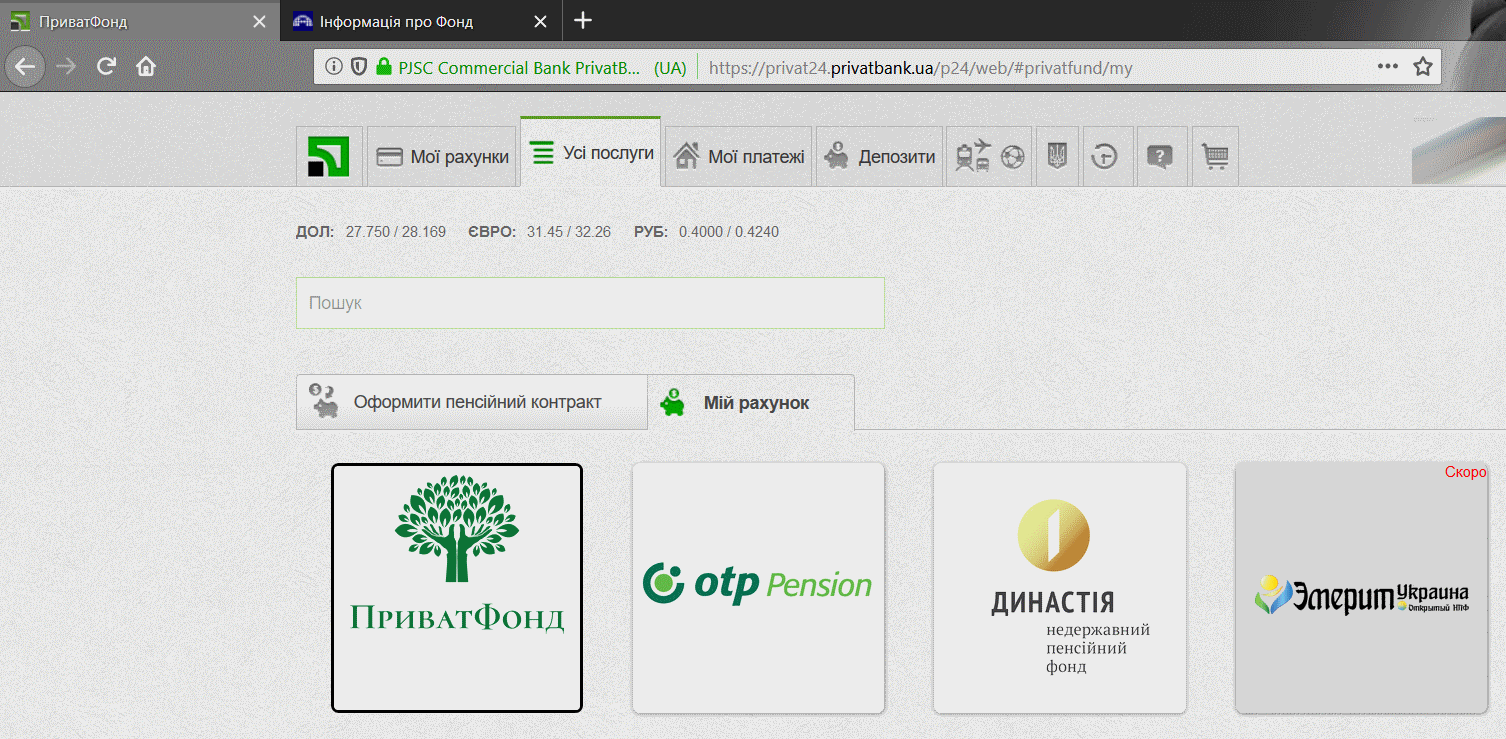Screen dimensions: 1506x739
Task: Open the page actions three-dot menu
Action: point(1388,67)
